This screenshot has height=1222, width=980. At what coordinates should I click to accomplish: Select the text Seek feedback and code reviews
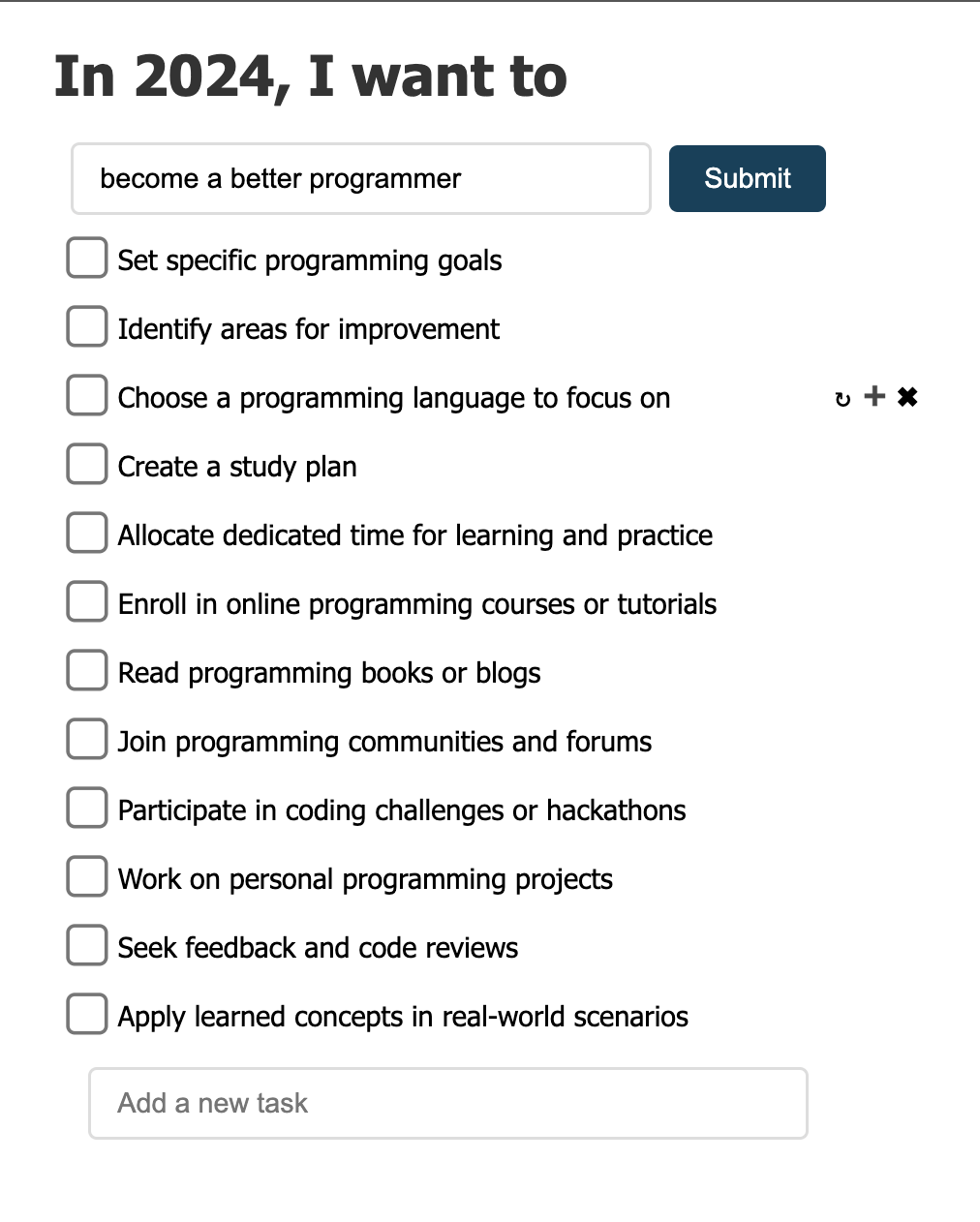tap(318, 948)
